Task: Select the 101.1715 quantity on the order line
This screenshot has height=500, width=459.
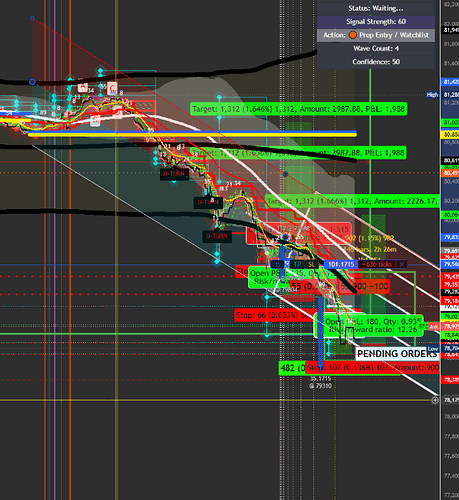Action: [341, 264]
